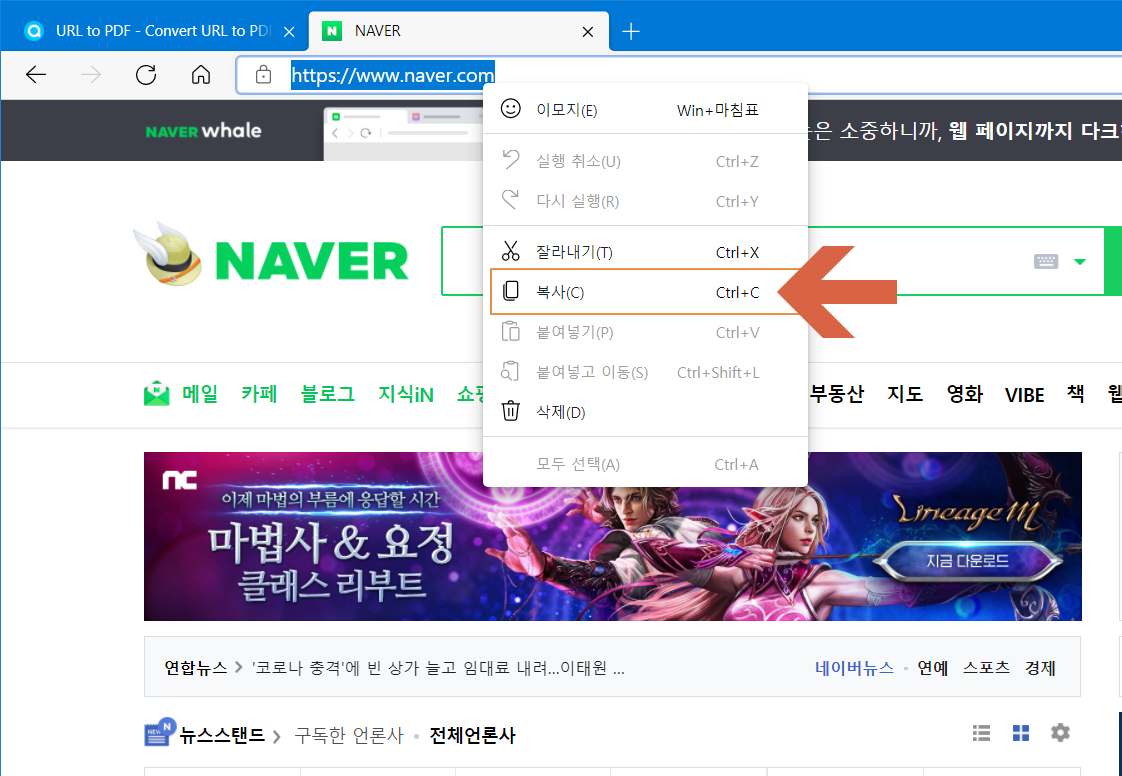This screenshot has width=1122, height=776.
Task: Open the 메일 link
Action: [x=200, y=394]
